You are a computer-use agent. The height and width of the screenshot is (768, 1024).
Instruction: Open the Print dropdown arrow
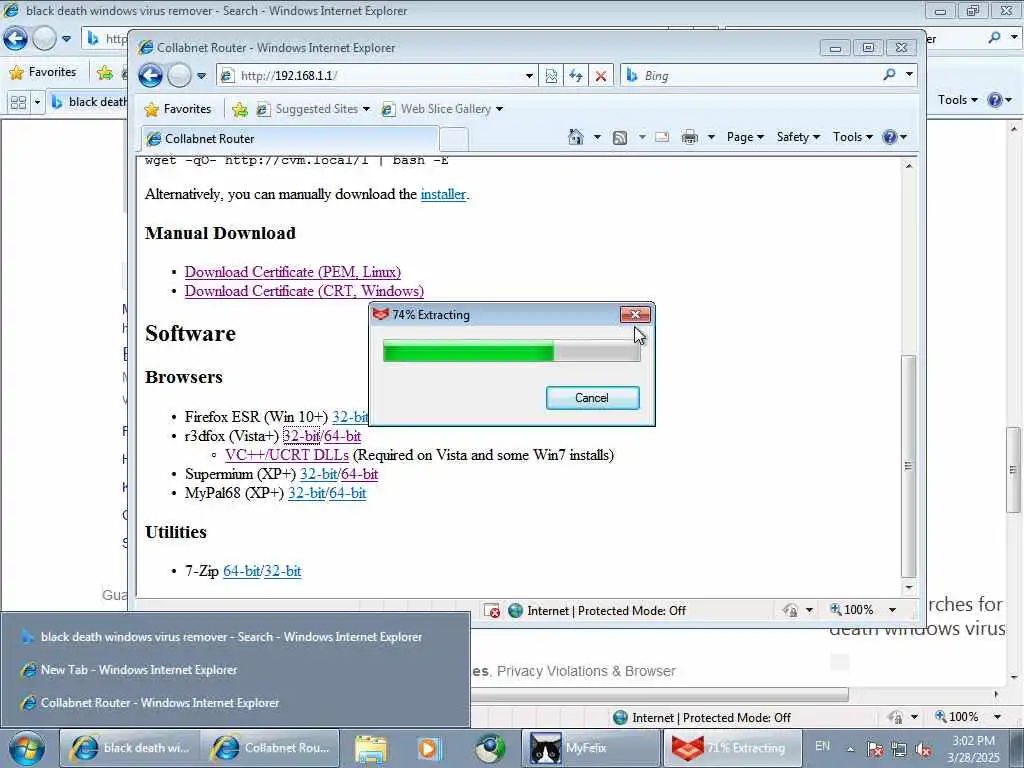[711, 137]
